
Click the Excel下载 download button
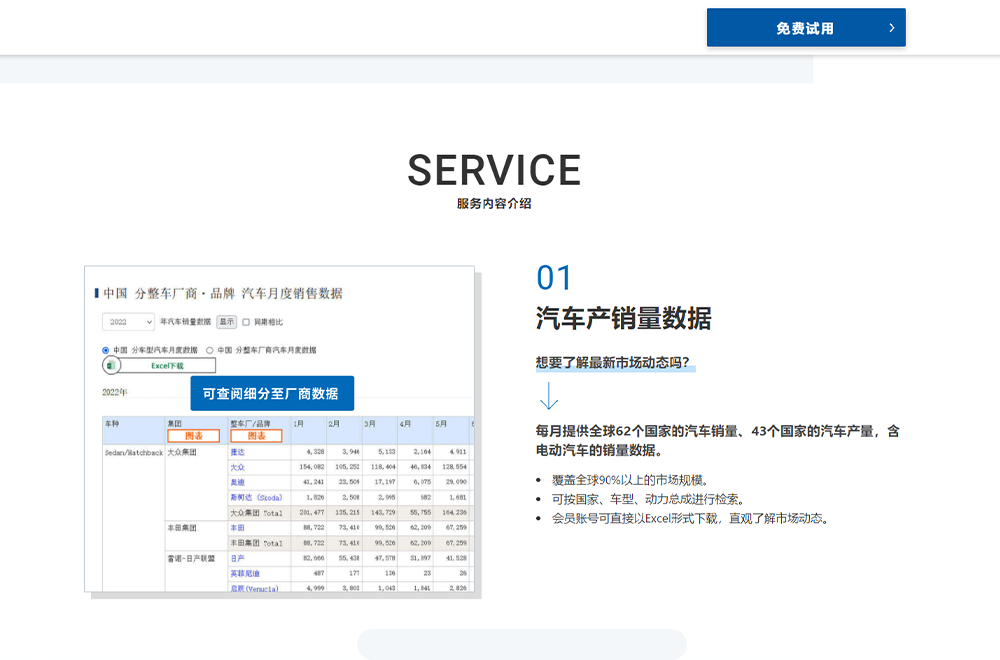tap(167, 365)
